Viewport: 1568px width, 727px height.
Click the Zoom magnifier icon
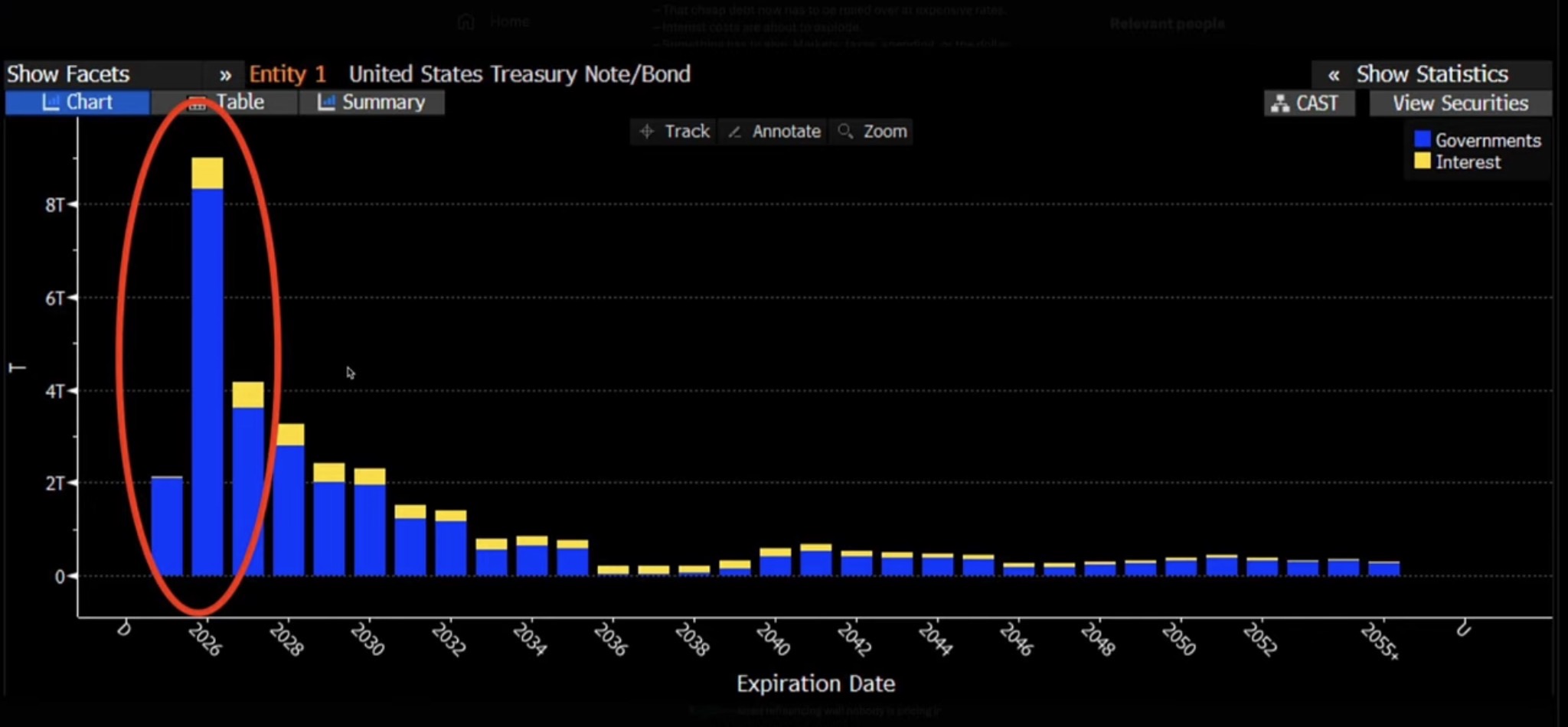coord(845,132)
